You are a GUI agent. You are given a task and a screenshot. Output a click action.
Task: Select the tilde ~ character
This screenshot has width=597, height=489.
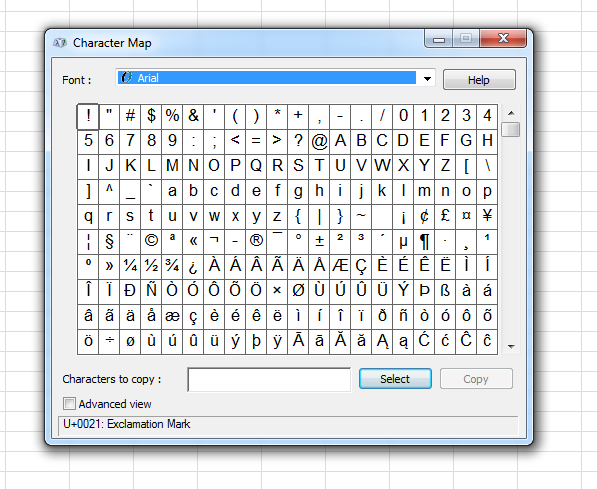tap(361, 216)
